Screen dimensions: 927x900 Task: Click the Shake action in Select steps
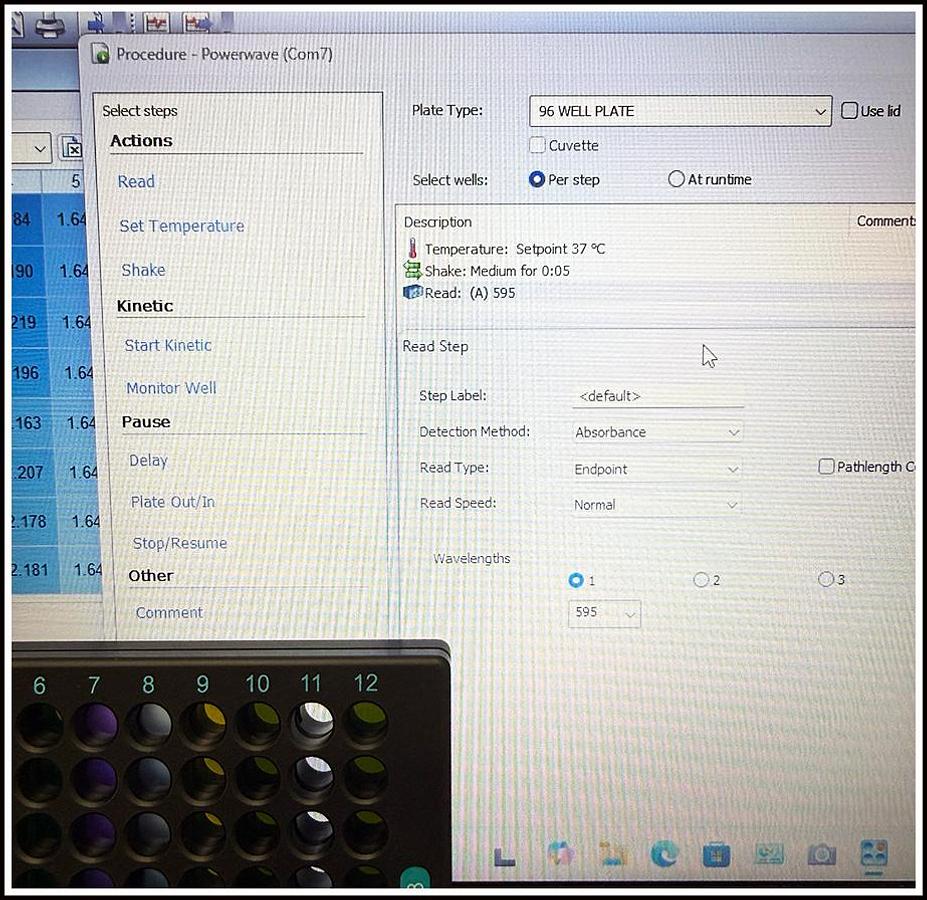click(x=143, y=270)
